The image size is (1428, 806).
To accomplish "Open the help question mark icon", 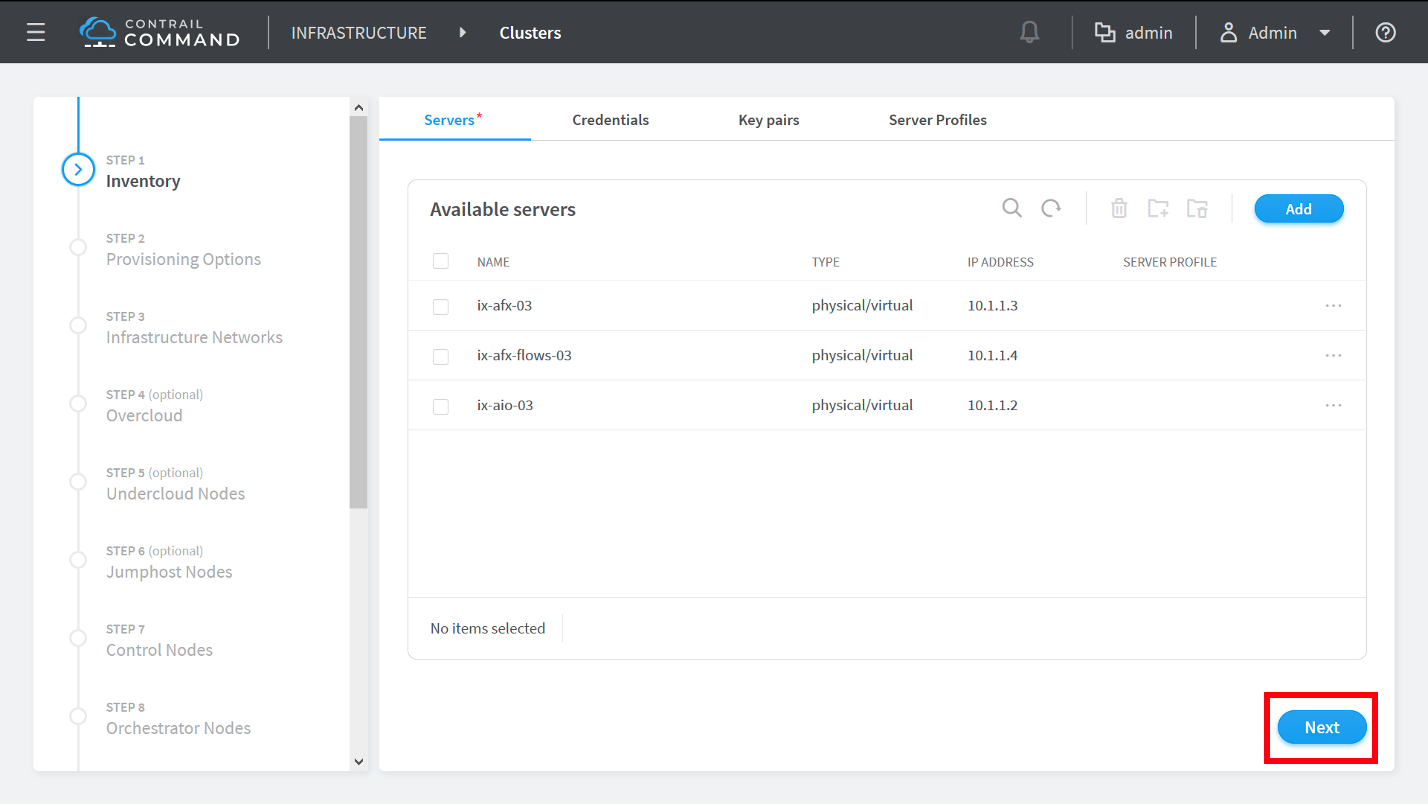I will point(1385,33).
